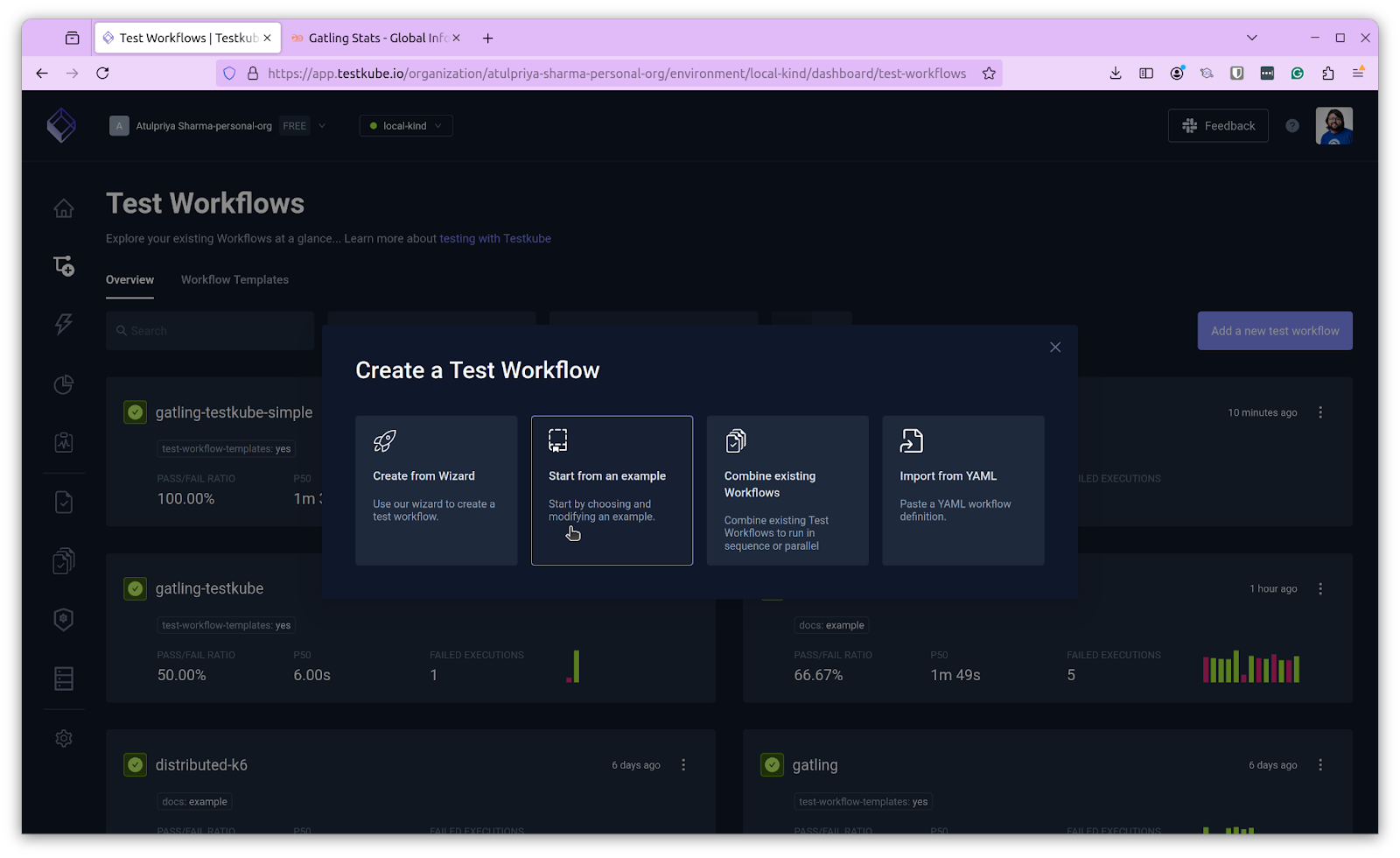Open the Test Suites stacked documents sidebar icon
The width and height of the screenshot is (1400, 858).
[64, 560]
